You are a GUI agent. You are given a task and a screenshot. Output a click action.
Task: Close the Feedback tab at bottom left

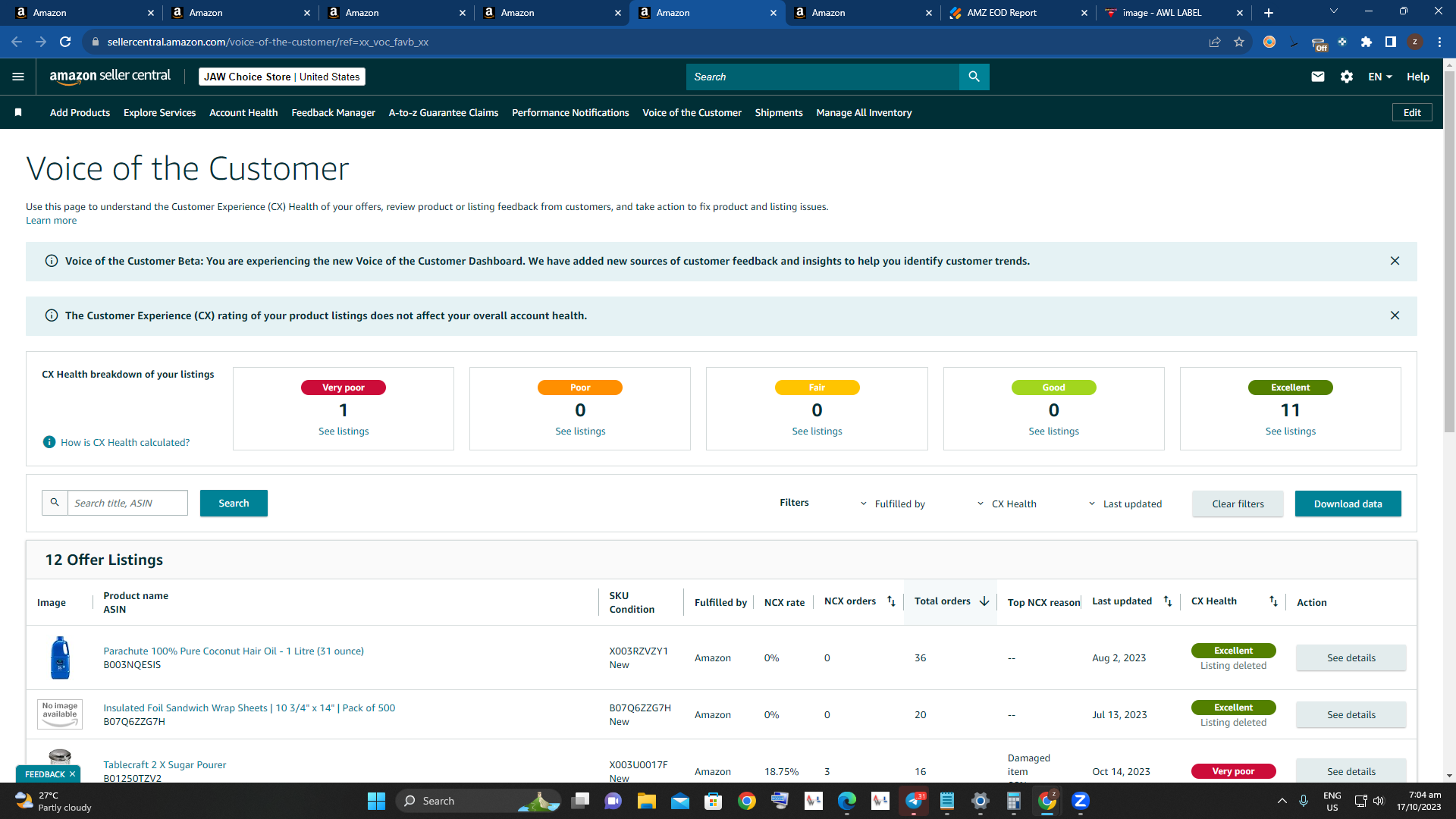[72, 774]
